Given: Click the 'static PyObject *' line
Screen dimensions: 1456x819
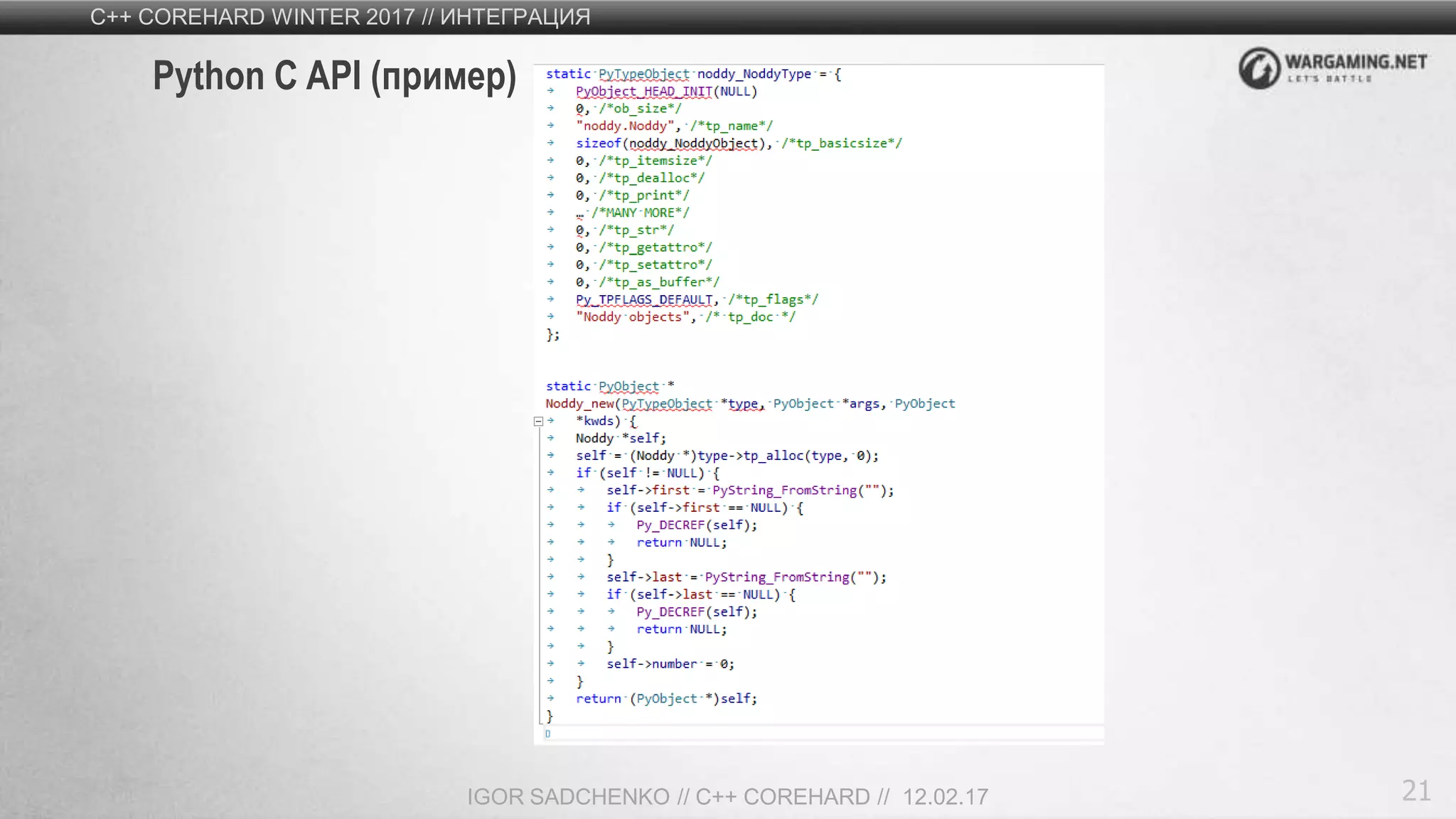Looking at the screenshot, I should click(x=610, y=386).
